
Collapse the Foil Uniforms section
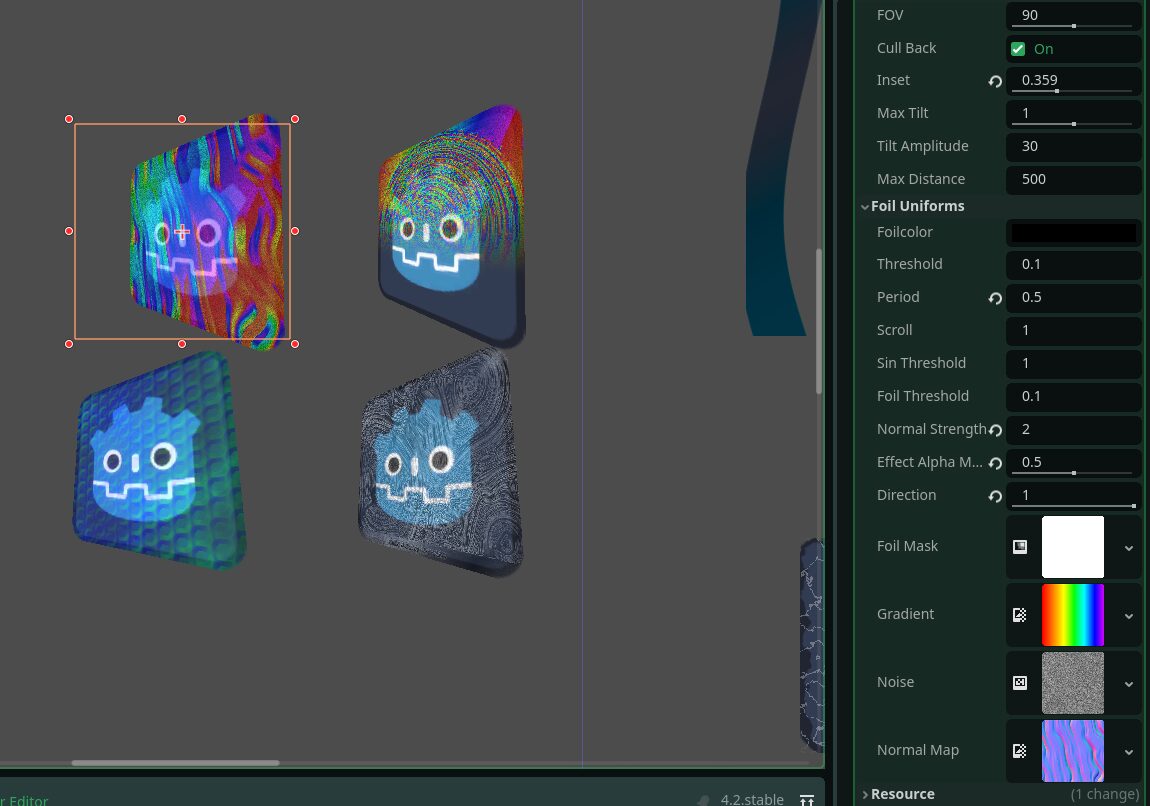[865, 207]
